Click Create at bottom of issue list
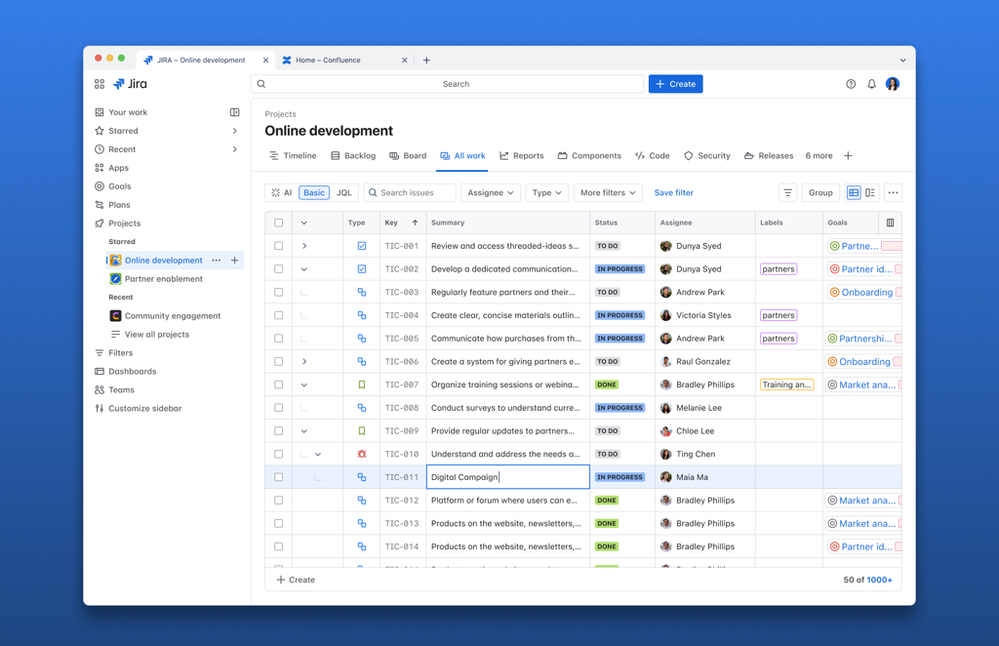Screen dimensions: 999x646 296,580
